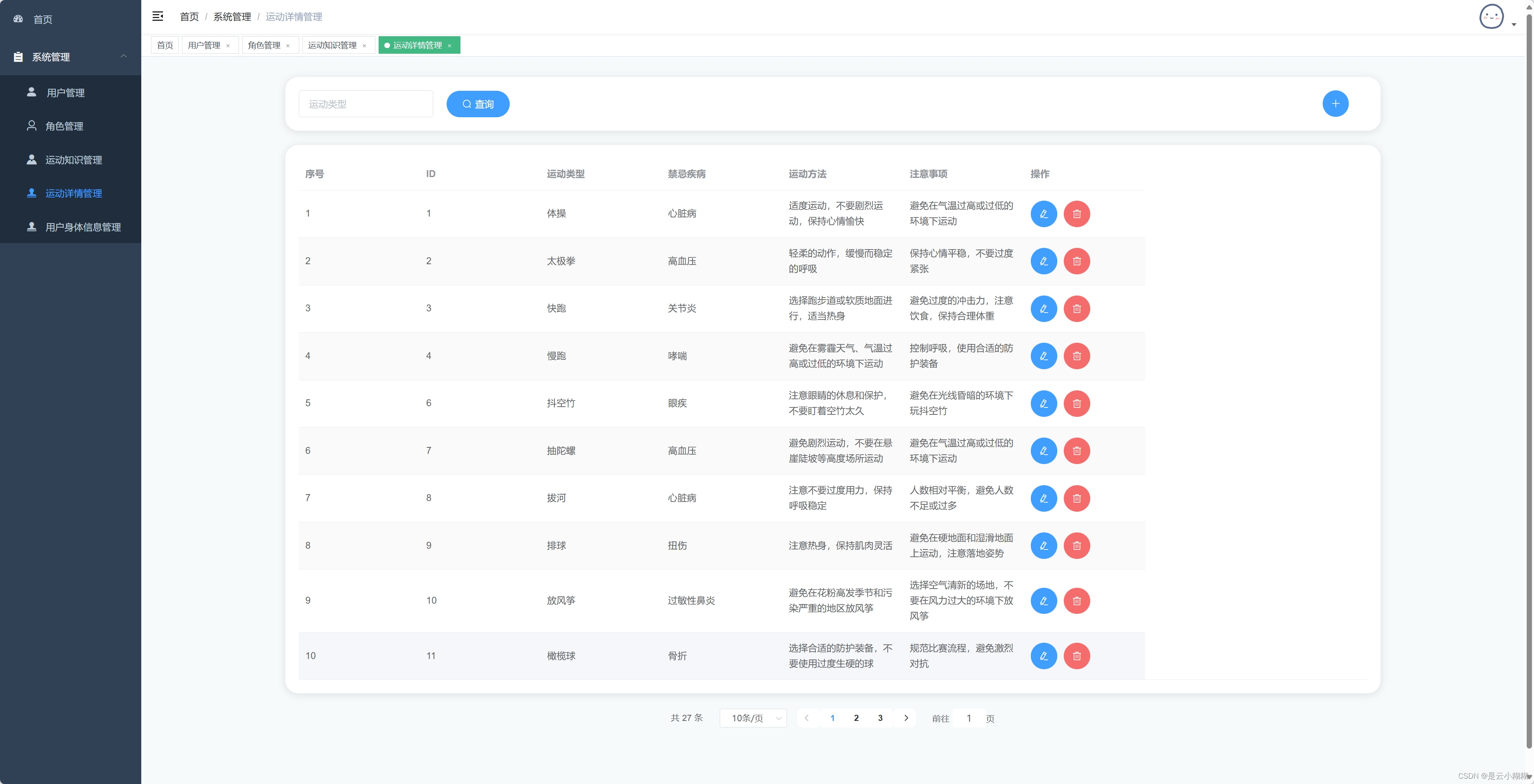Go to next page with right chevron
This screenshot has height=784, width=1534.
(x=906, y=718)
